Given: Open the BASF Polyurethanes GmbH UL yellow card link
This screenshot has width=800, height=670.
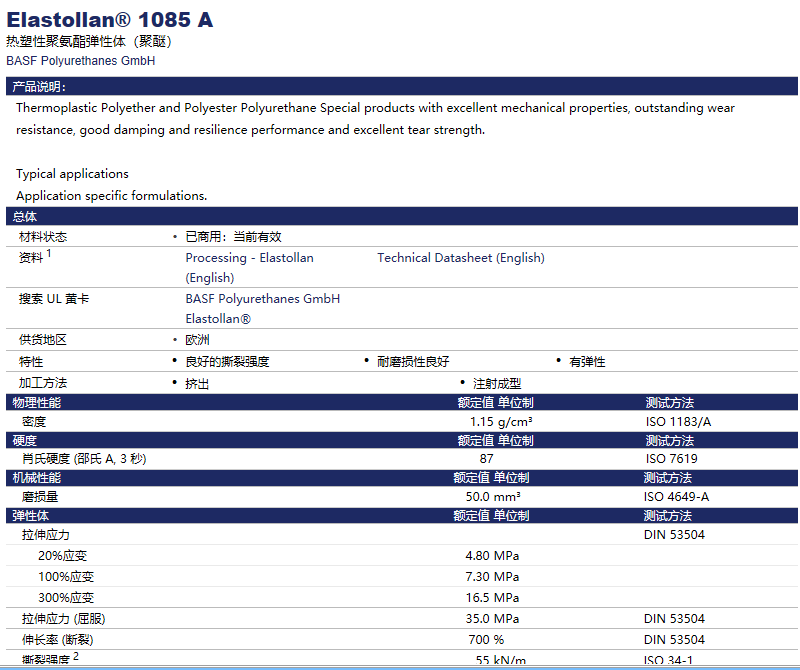Looking at the screenshot, I should click(262, 299).
